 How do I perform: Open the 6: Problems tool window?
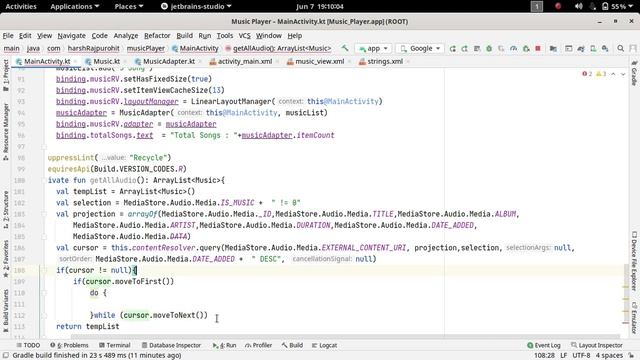tap(69, 345)
